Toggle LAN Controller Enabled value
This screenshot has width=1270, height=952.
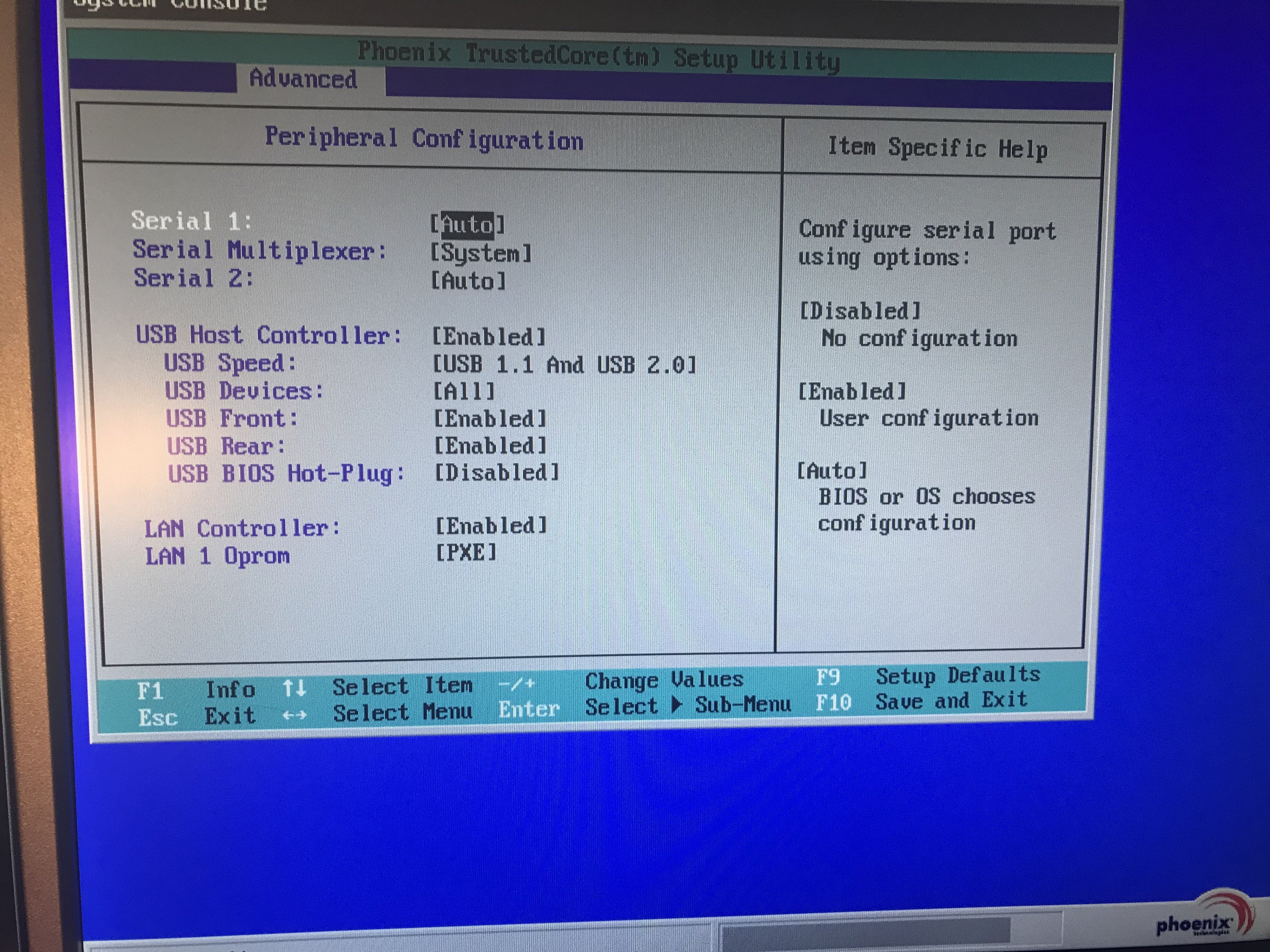pyautogui.click(x=491, y=526)
